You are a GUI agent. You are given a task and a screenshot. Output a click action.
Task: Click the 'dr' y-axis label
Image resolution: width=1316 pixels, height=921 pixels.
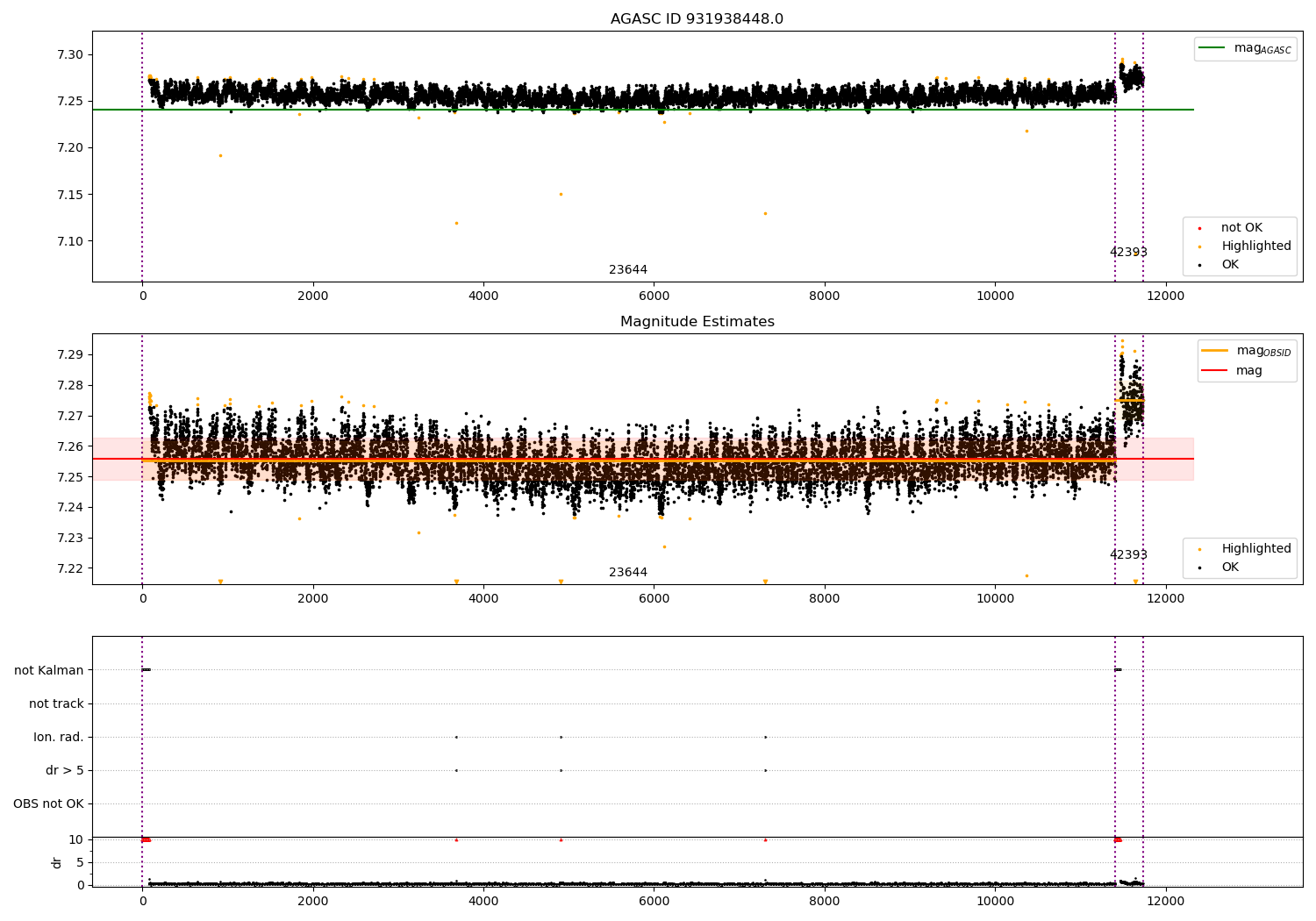tap(57, 862)
